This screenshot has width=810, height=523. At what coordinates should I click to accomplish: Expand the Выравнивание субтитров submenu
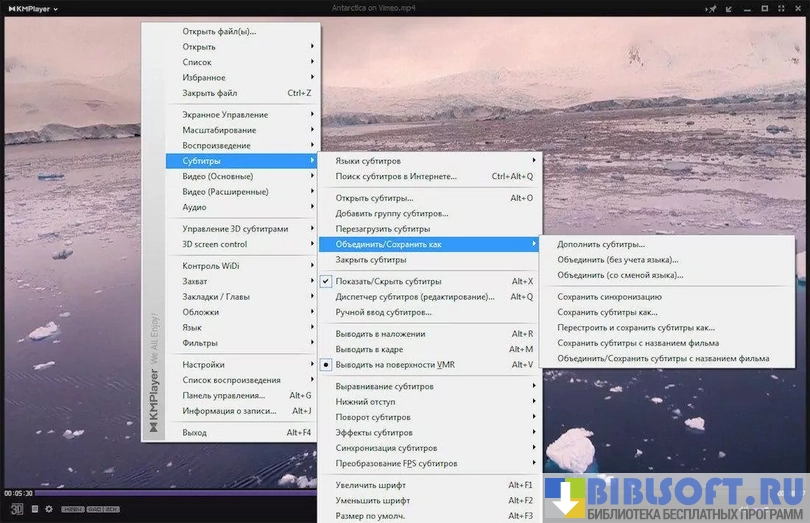pyautogui.click(x=384, y=386)
